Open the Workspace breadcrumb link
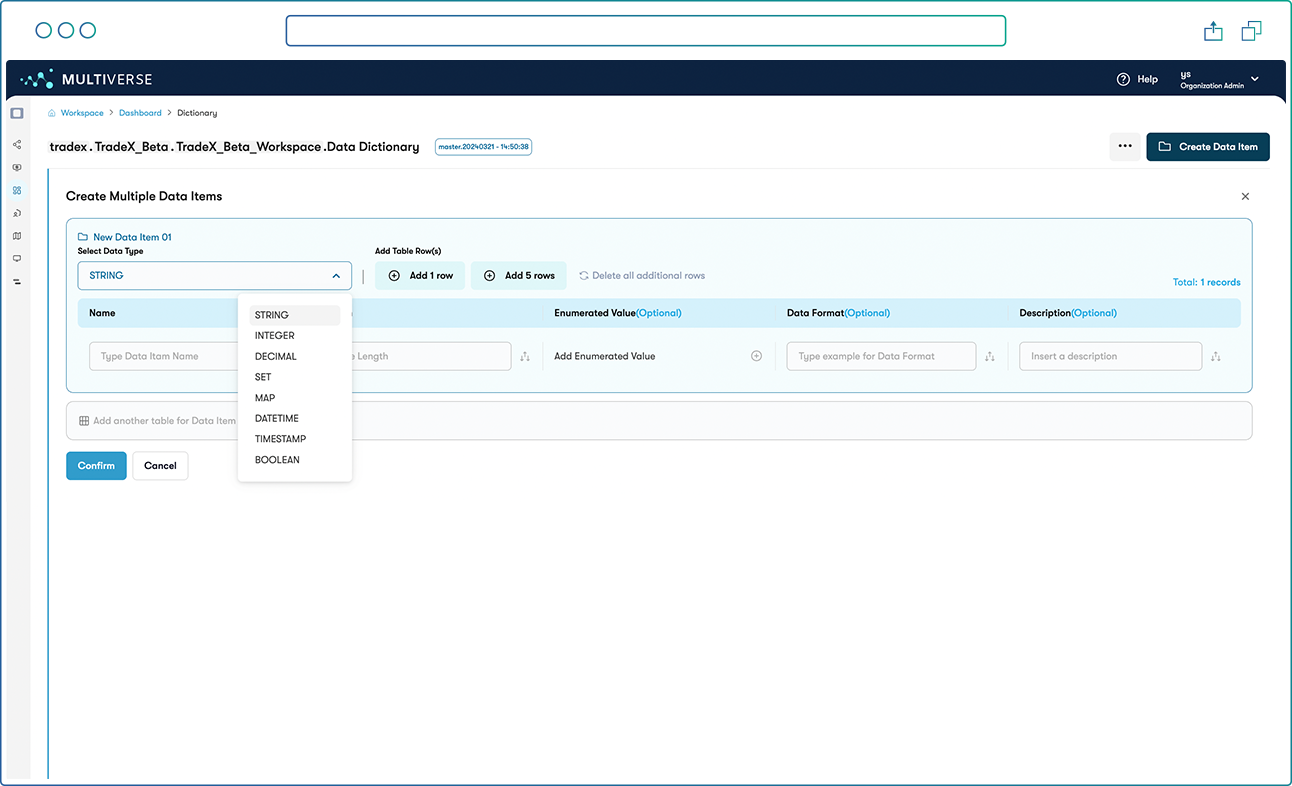Viewport: 1292px width, 786px height. coord(82,113)
